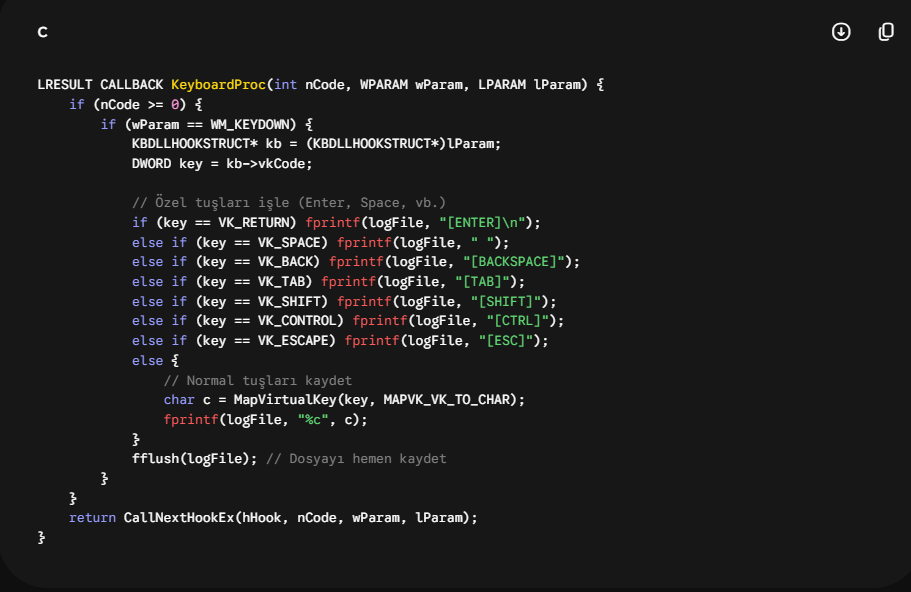Click the "[CTRL]" string literal
Image resolution: width=911 pixels, height=592 pixels.
(518, 321)
